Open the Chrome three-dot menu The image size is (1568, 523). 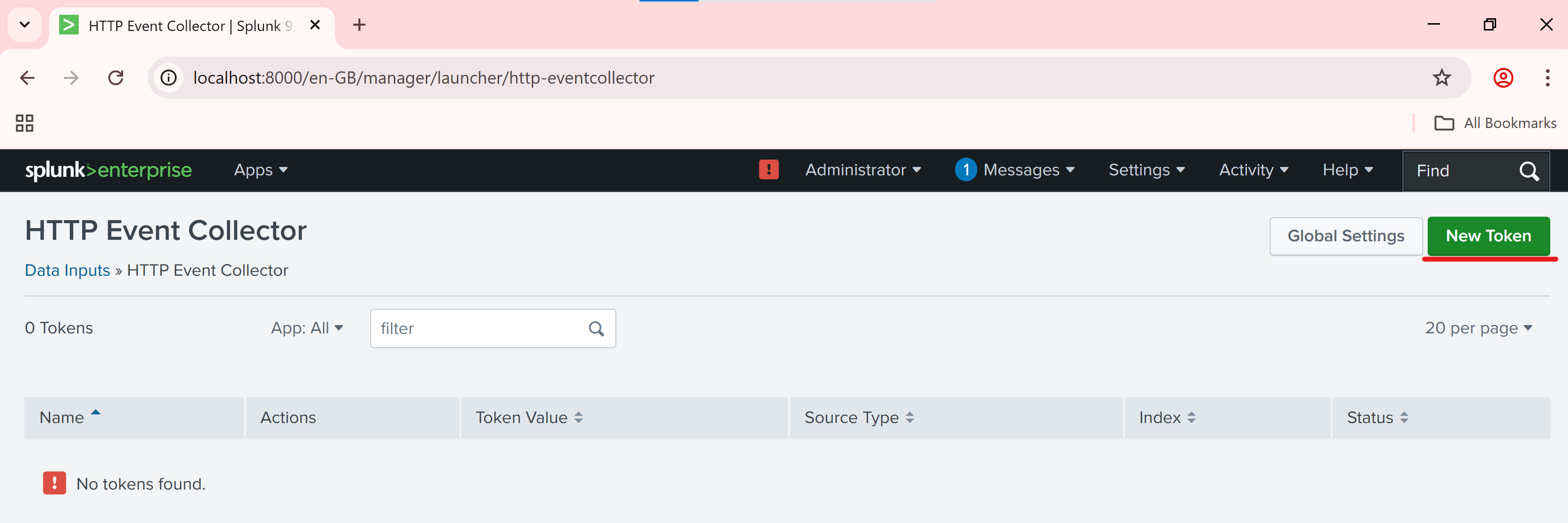coord(1547,78)
